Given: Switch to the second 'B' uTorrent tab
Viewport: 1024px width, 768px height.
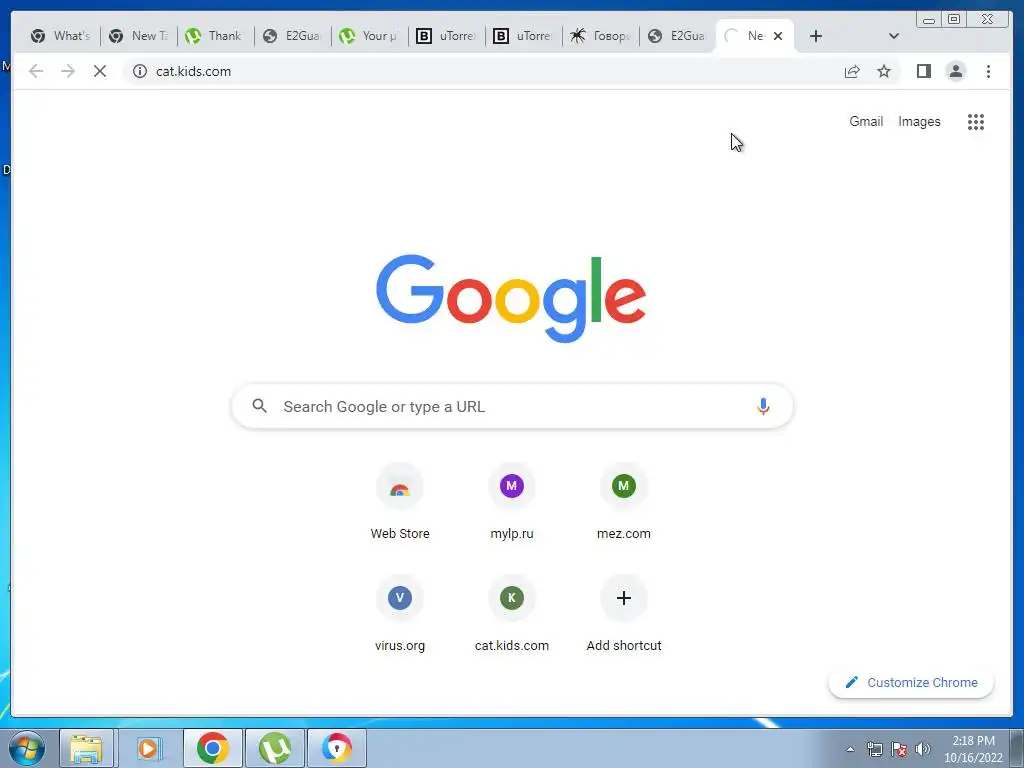Looking at the screenshot, I should pos(524,36).
